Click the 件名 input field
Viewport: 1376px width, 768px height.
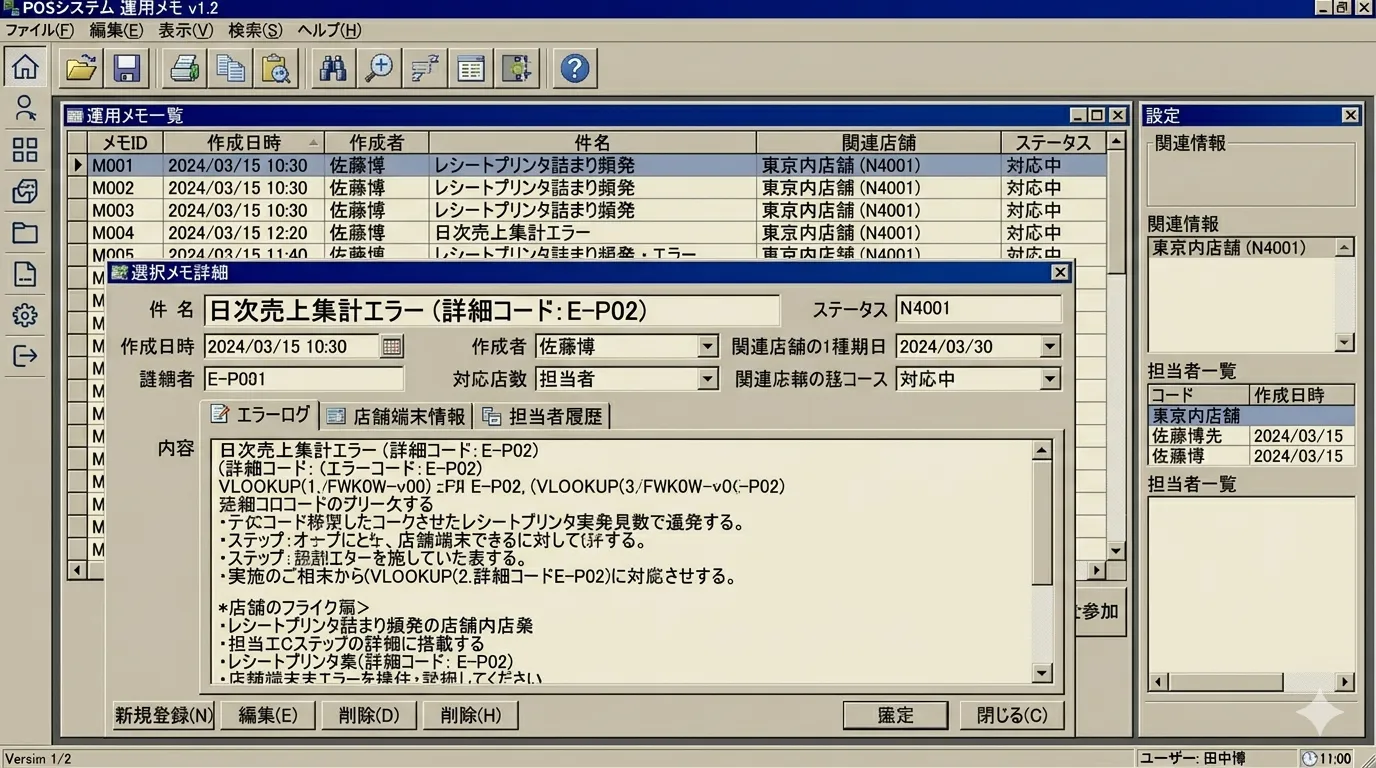click(x=492, y=310)
